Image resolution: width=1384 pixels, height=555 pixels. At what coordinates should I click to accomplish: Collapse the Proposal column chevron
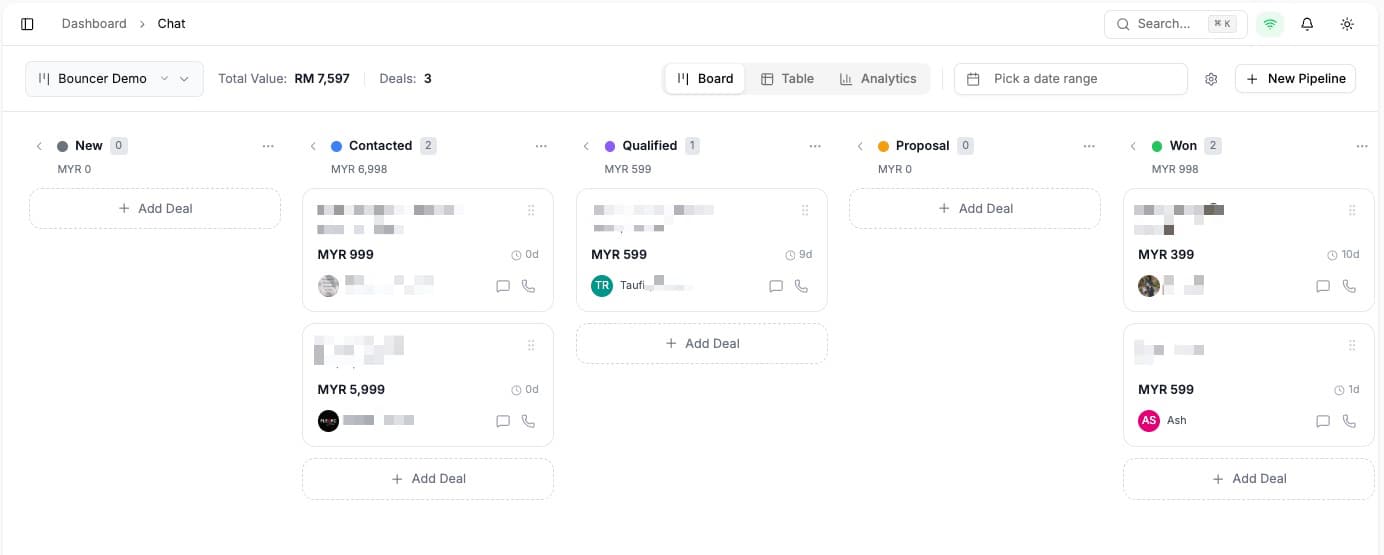860,146
